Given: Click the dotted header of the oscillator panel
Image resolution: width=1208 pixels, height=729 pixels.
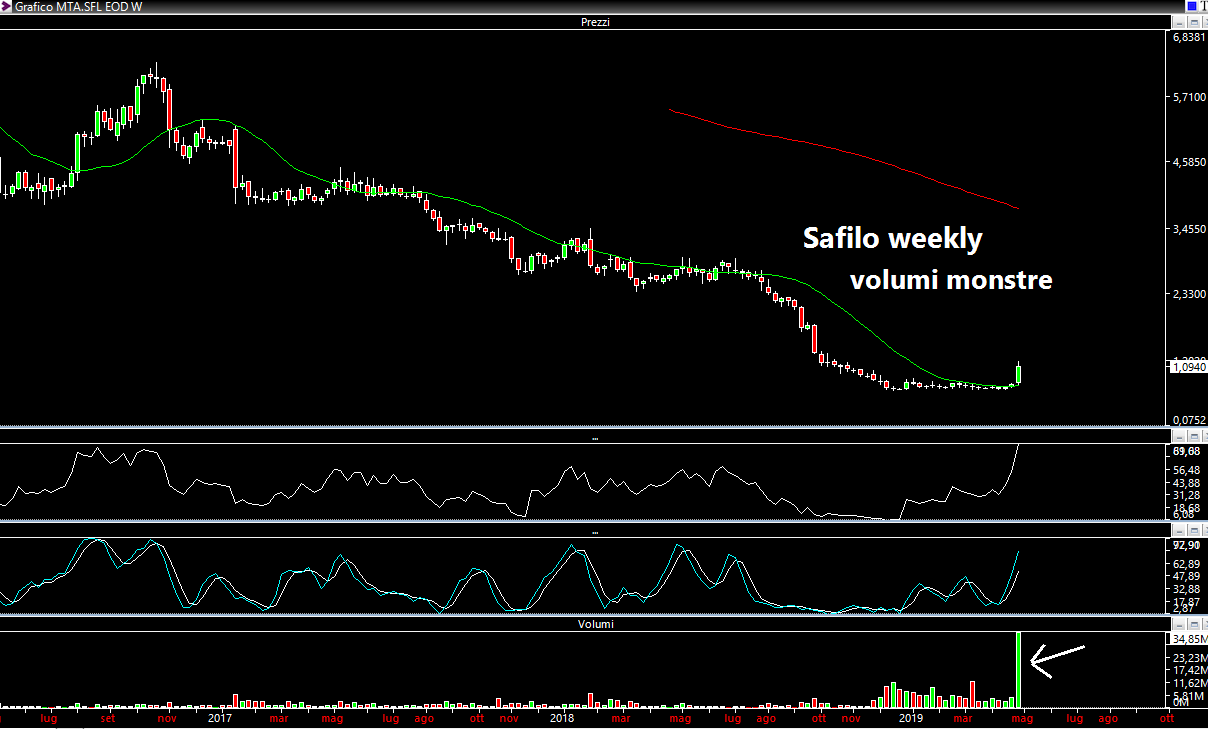Looking at the screenshot, I should (595, 532).
